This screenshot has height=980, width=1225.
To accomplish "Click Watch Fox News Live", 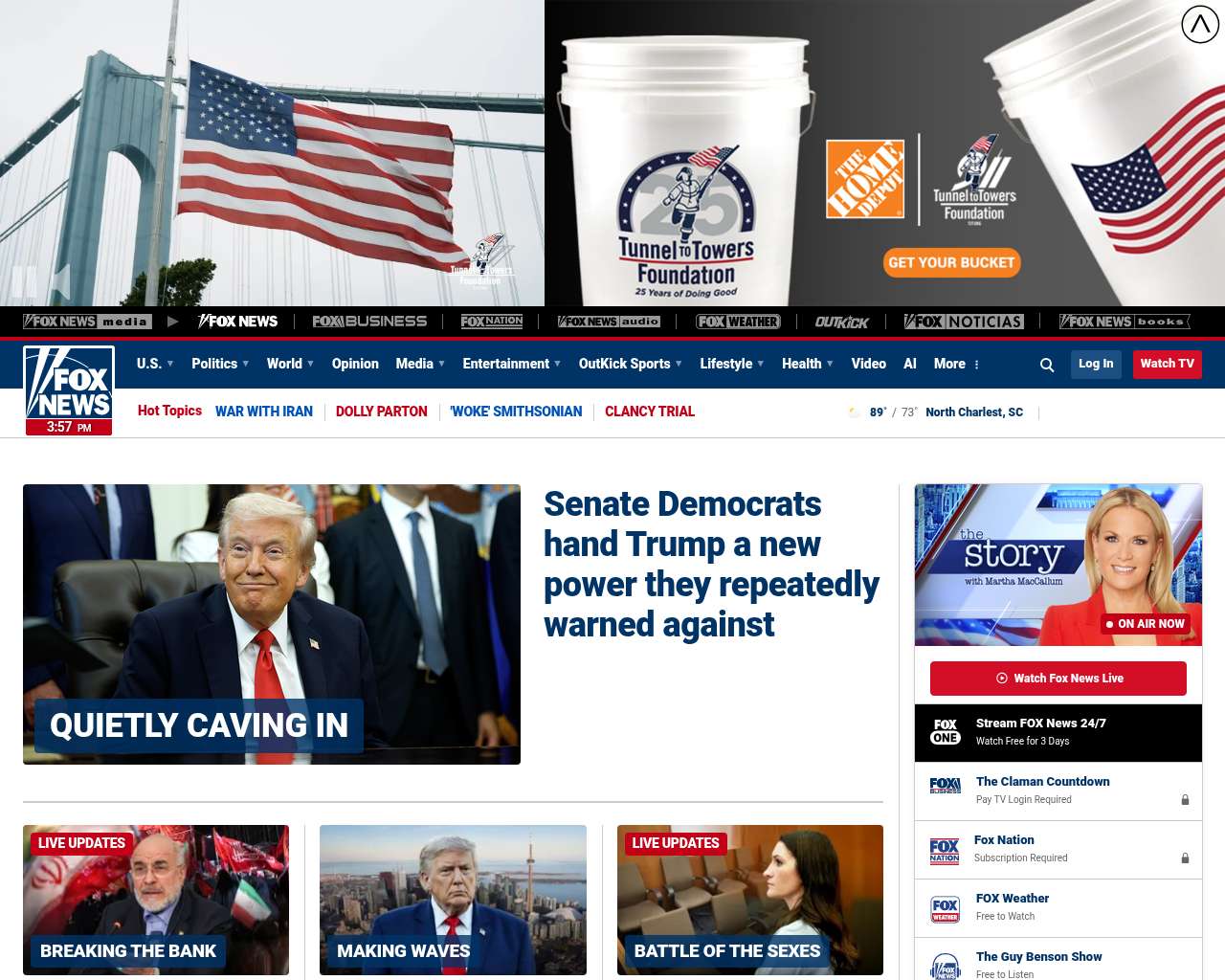I will 1058,679.
